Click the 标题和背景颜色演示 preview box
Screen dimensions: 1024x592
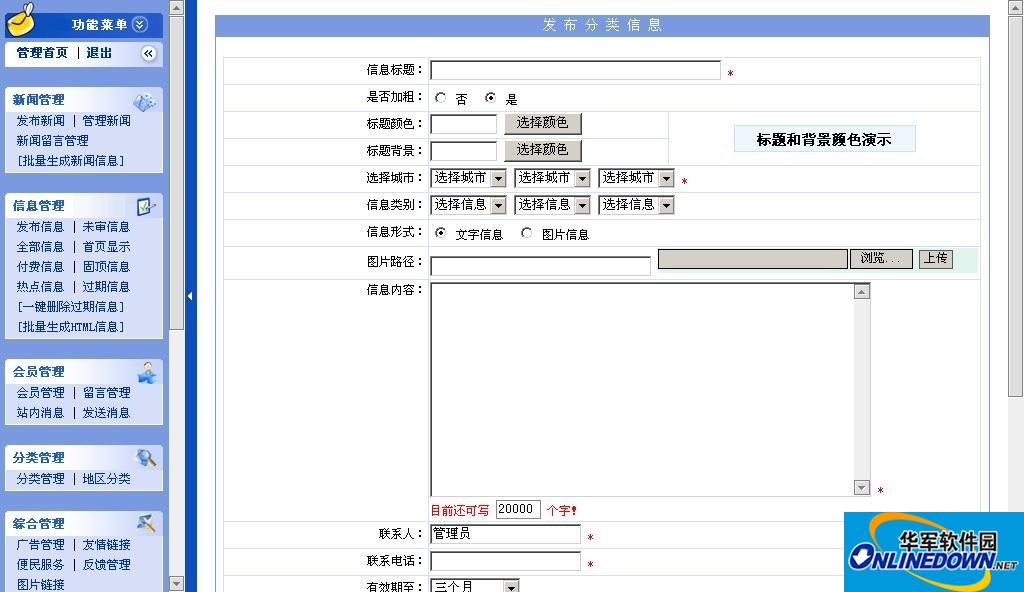pyautogui.click(x=824, y=139)
